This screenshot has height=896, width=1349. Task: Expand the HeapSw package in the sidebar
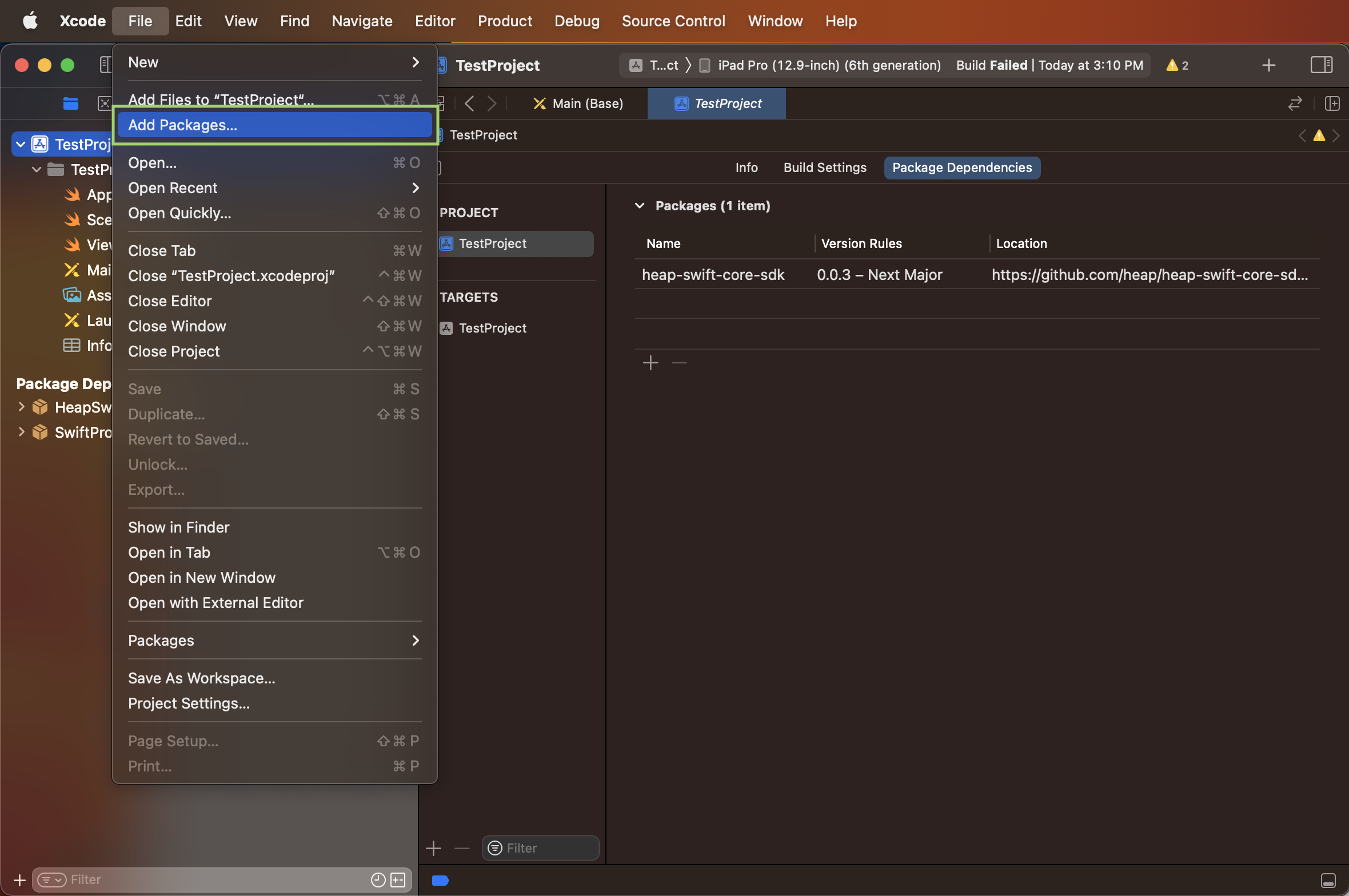tap(21, 407)
